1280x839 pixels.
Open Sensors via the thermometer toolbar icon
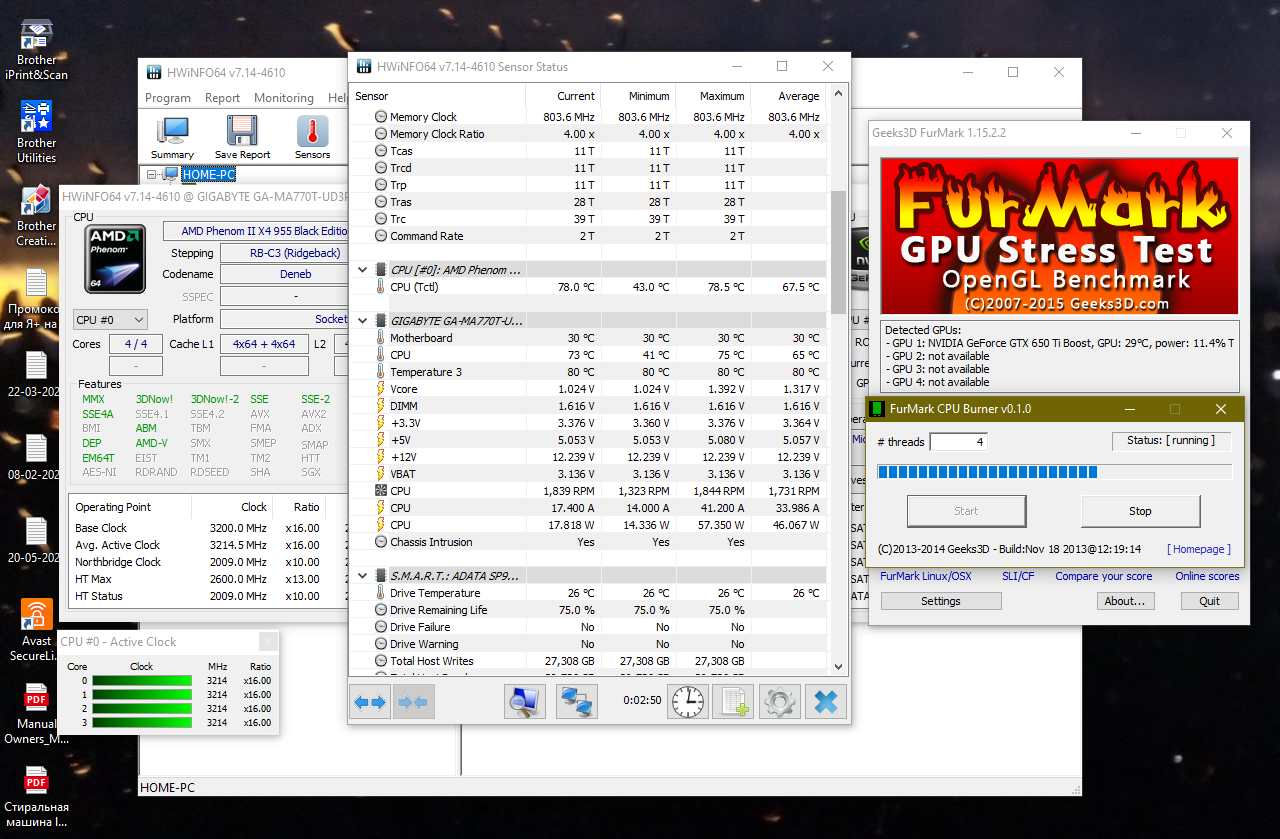[312, 137]
